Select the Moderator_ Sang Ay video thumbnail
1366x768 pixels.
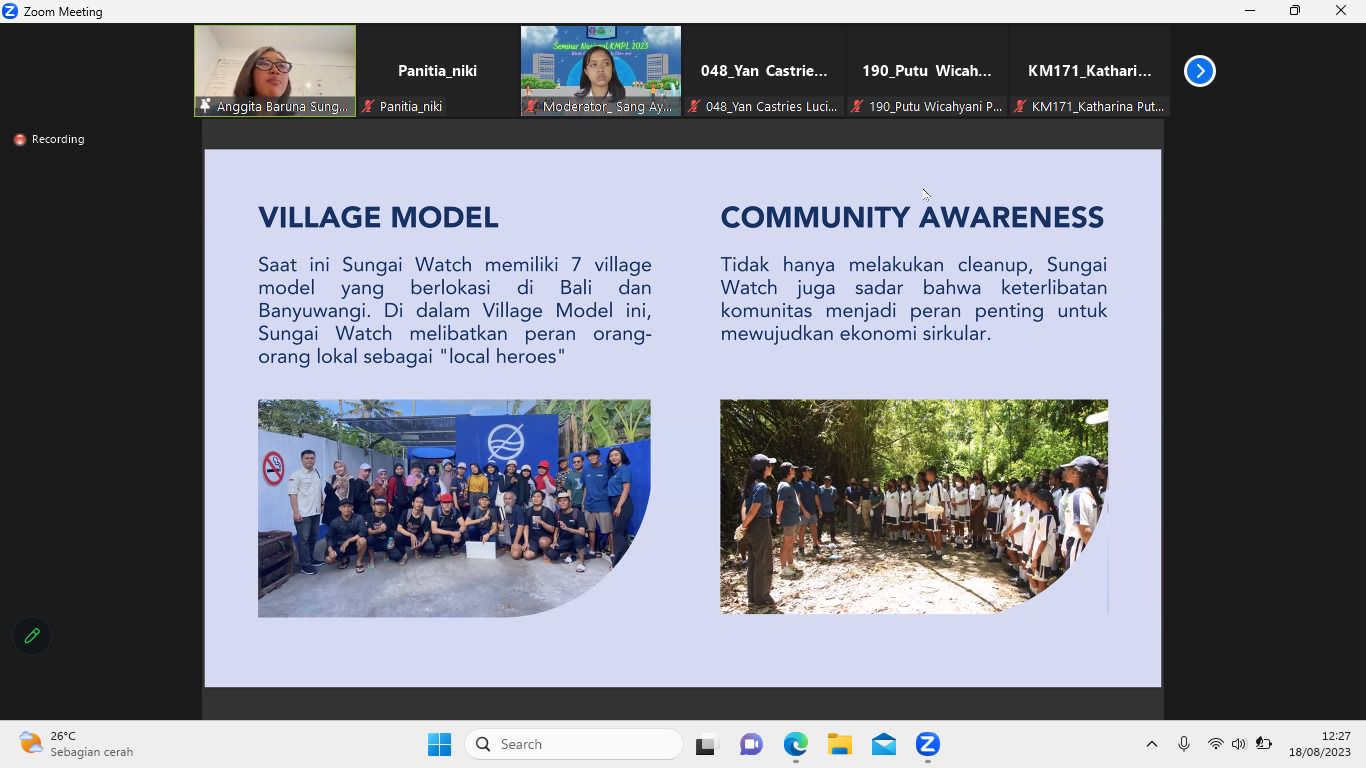(601, 71)
